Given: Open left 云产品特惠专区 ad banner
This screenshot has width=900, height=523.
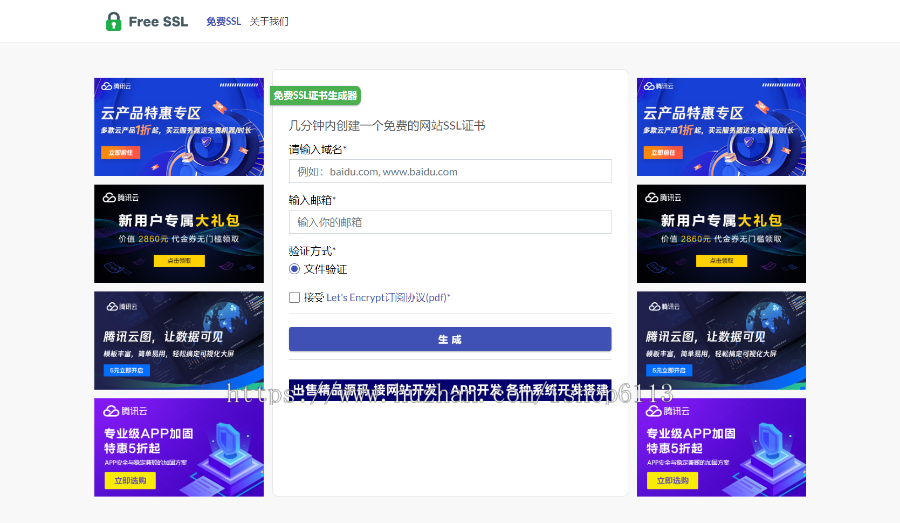Looking at the screenshot, I should tap(179, 127).
